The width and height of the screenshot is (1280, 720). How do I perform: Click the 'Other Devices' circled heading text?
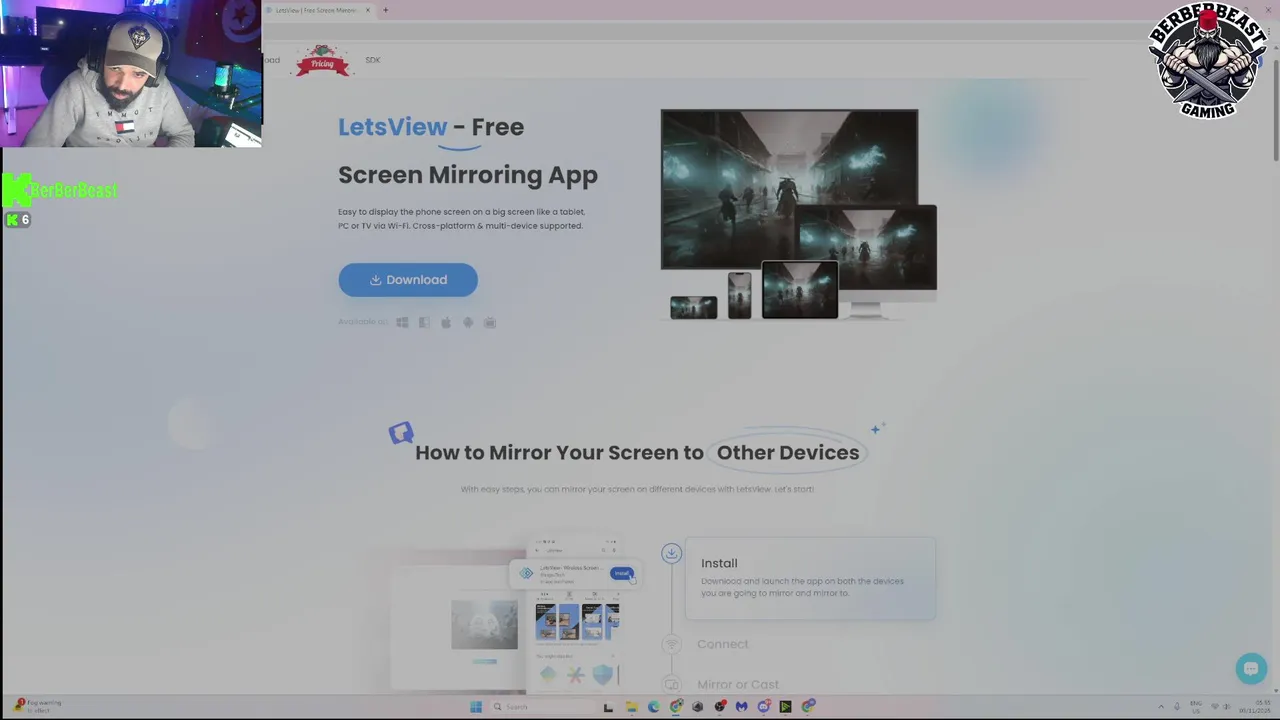[x=788, y=452]
